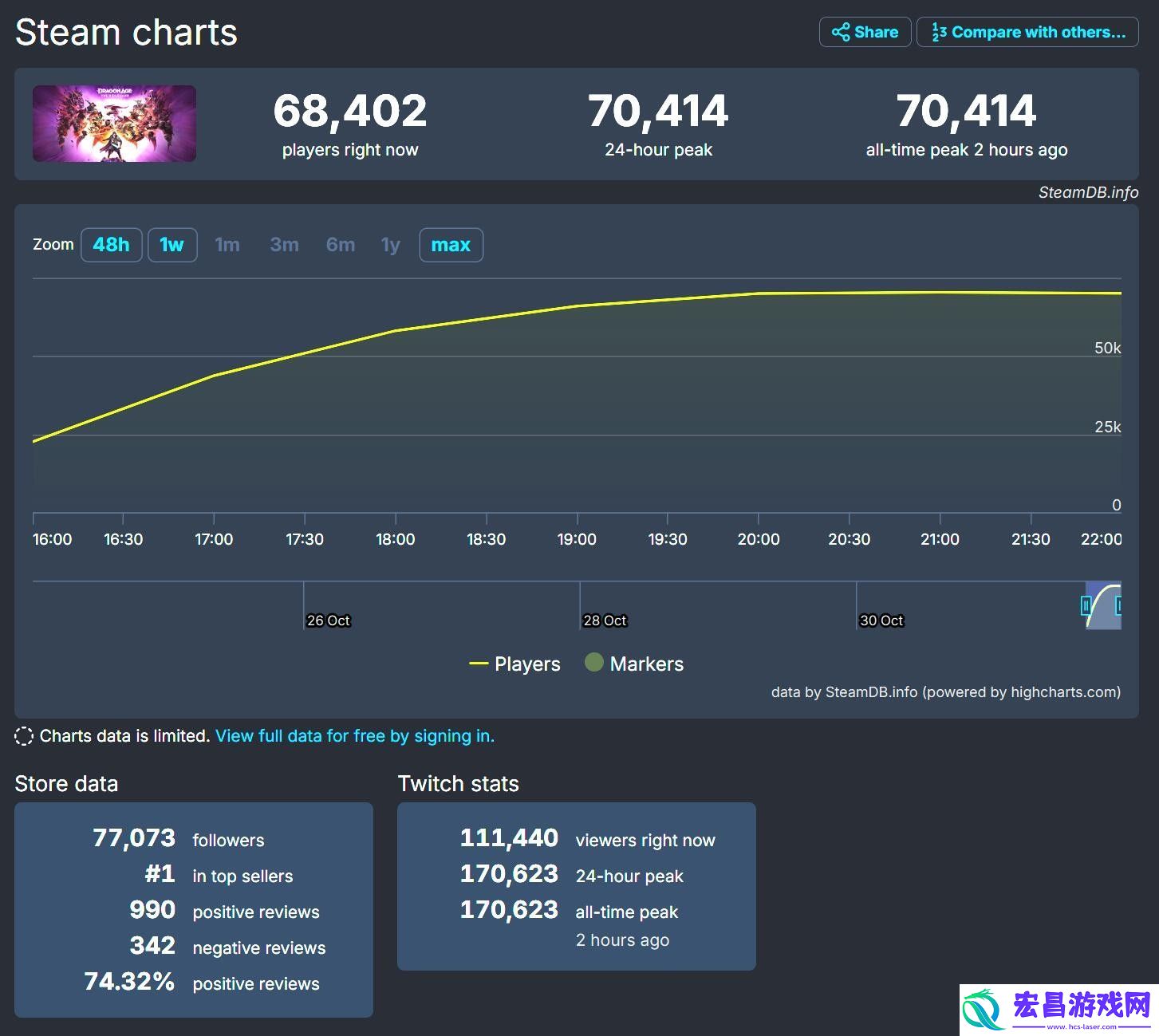Click the 20:00 x-axis label
Screen dimensions: 1159x1036
pyautogui.click(x=759, y=539)
